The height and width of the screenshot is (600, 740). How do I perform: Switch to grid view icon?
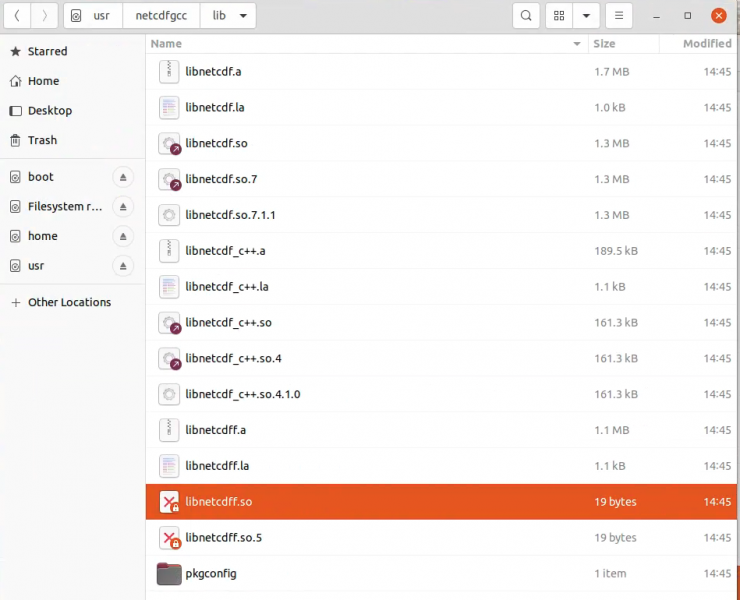[x=559, y=16]
